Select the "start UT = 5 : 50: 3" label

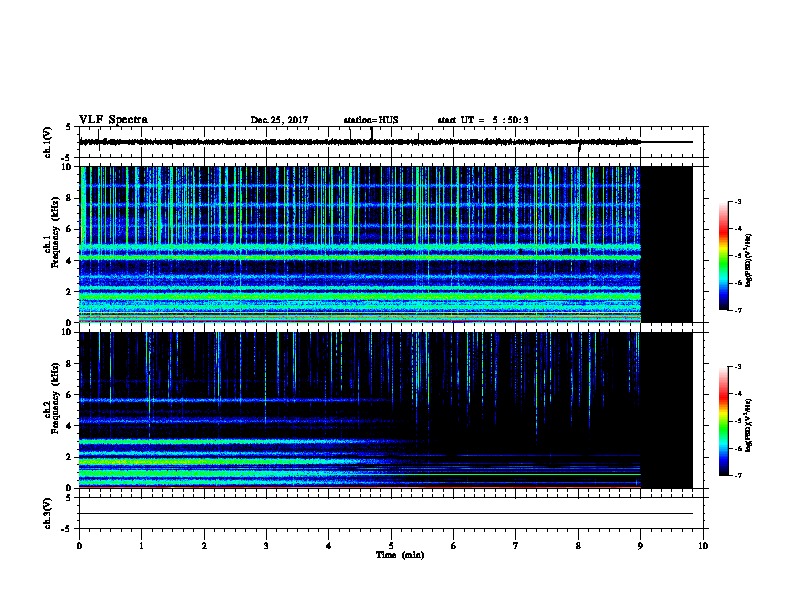coord(483,120)
